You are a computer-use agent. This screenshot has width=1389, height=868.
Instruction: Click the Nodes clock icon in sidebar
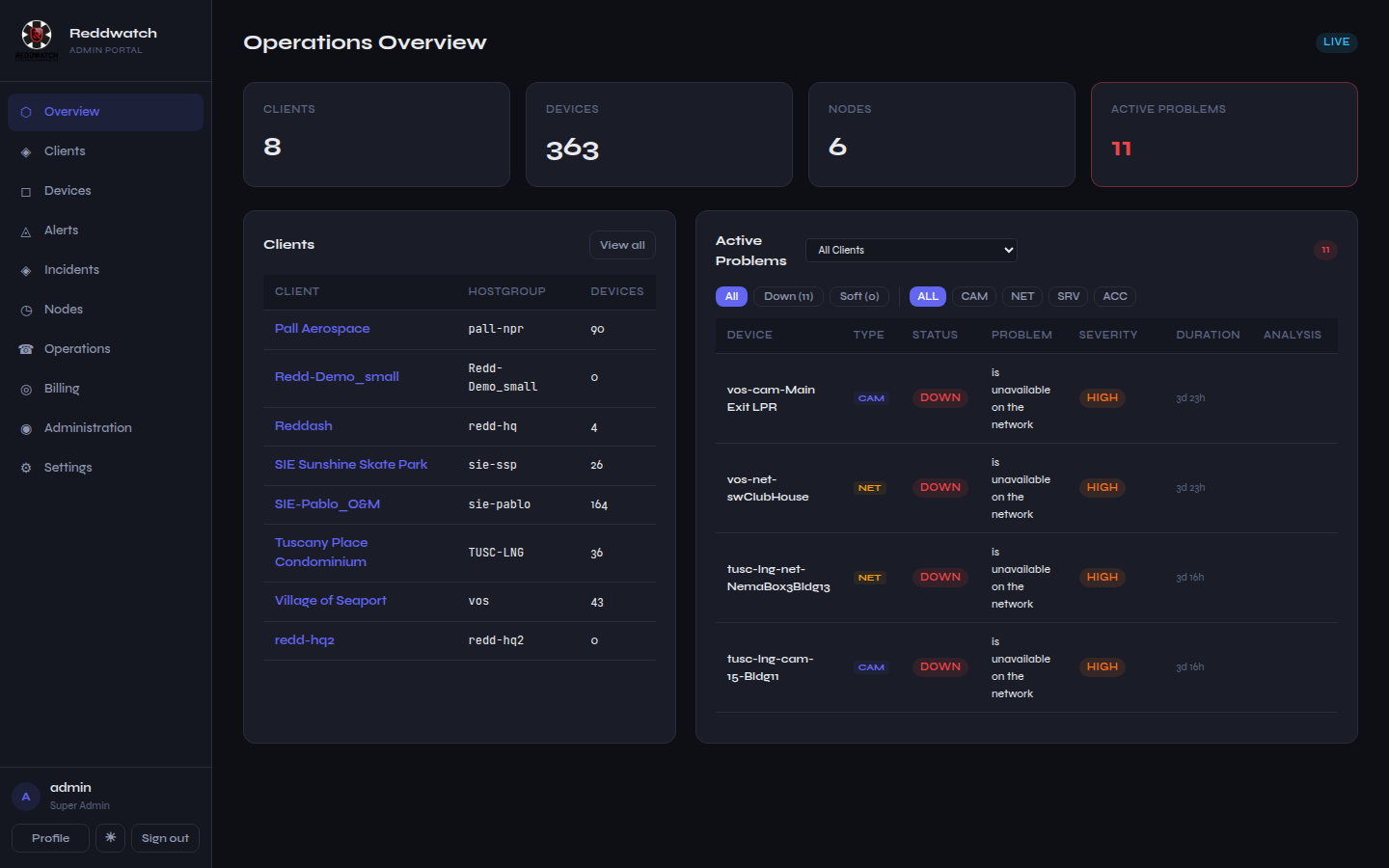(x=26, y=310)
